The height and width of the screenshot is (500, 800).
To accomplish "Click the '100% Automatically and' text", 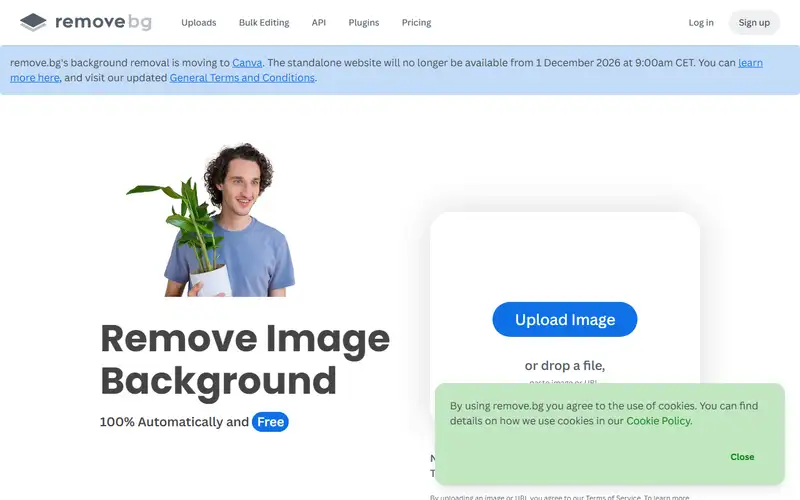I will pos(174,422).
